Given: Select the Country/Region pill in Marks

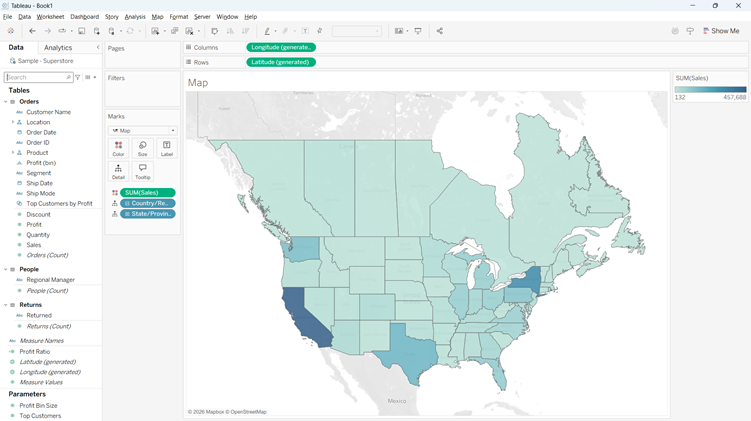Looking at the screenshot, I should [x=148, y=203].
